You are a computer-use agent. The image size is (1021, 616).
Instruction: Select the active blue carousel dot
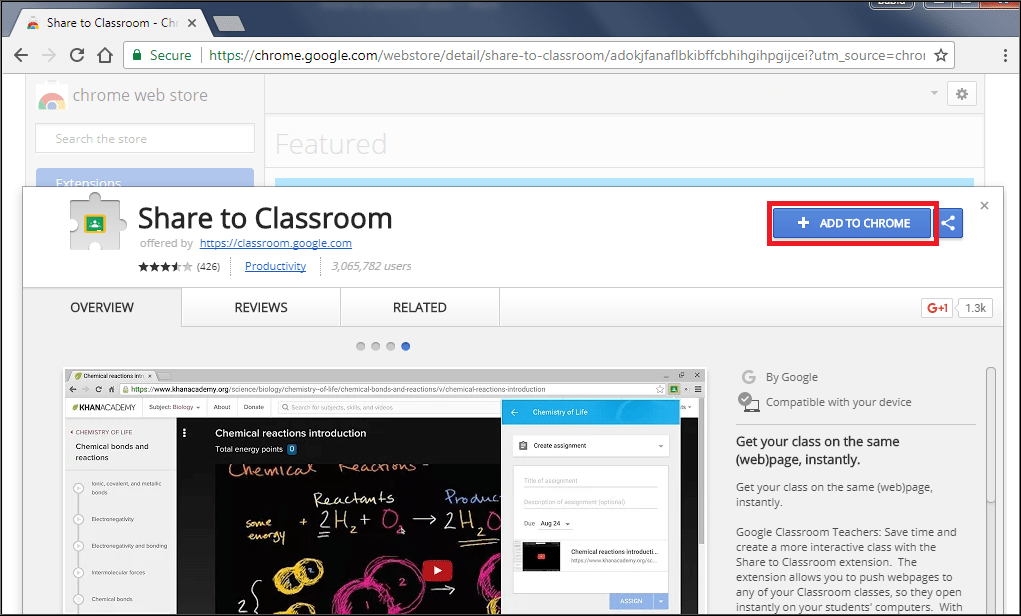(x=406, y=346)
